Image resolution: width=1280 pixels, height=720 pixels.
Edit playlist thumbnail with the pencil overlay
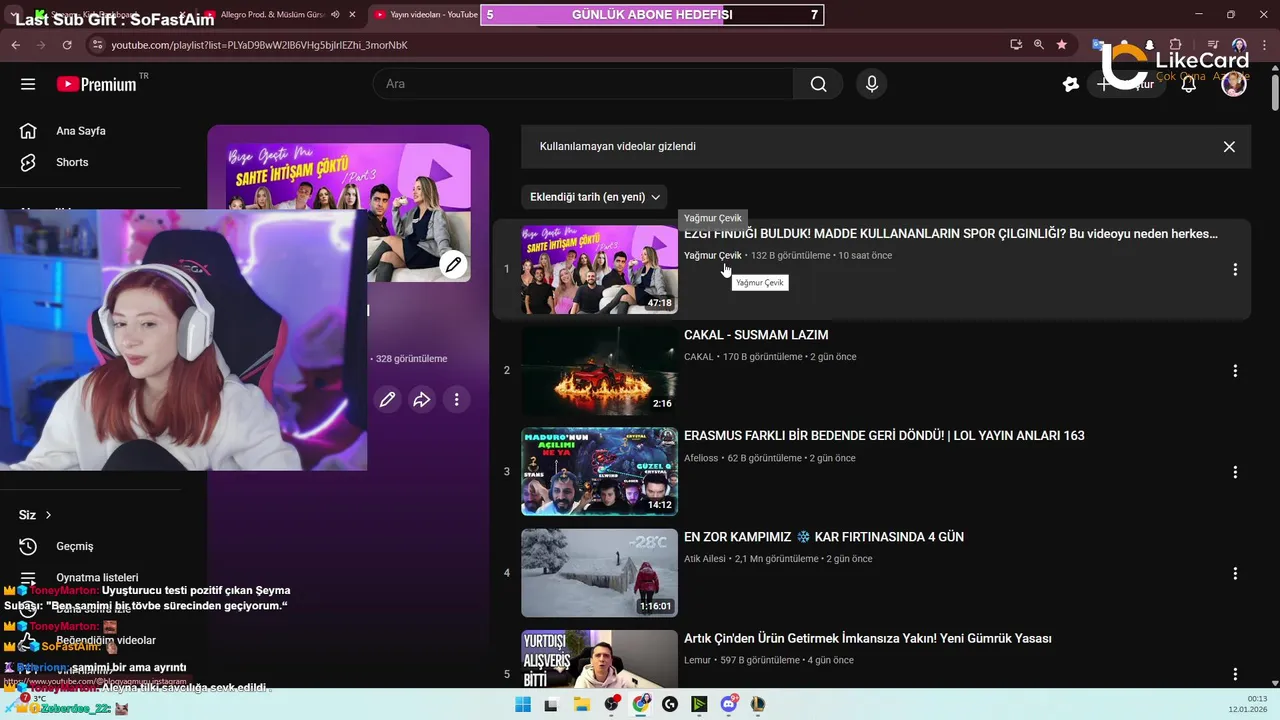click(454, 265)
